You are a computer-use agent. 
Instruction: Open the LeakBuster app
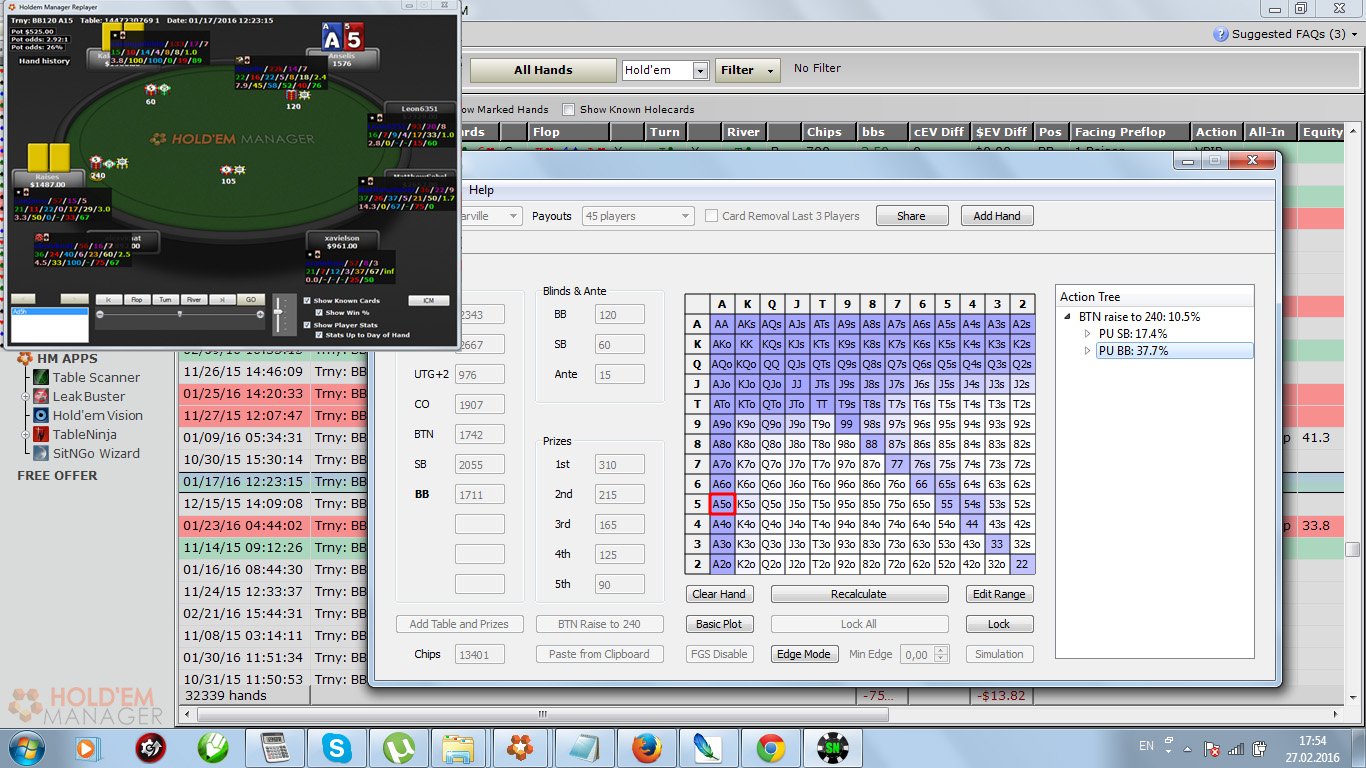click(x=87, y=396)
